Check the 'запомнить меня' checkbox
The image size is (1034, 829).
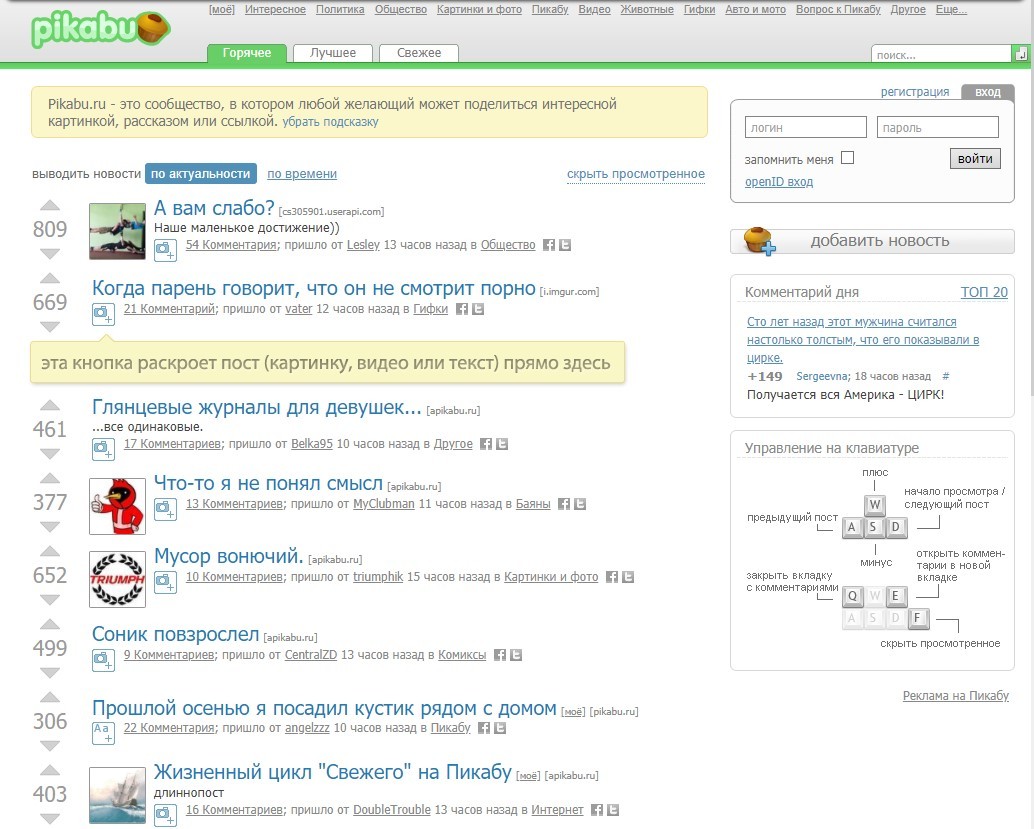pos(847,158)
